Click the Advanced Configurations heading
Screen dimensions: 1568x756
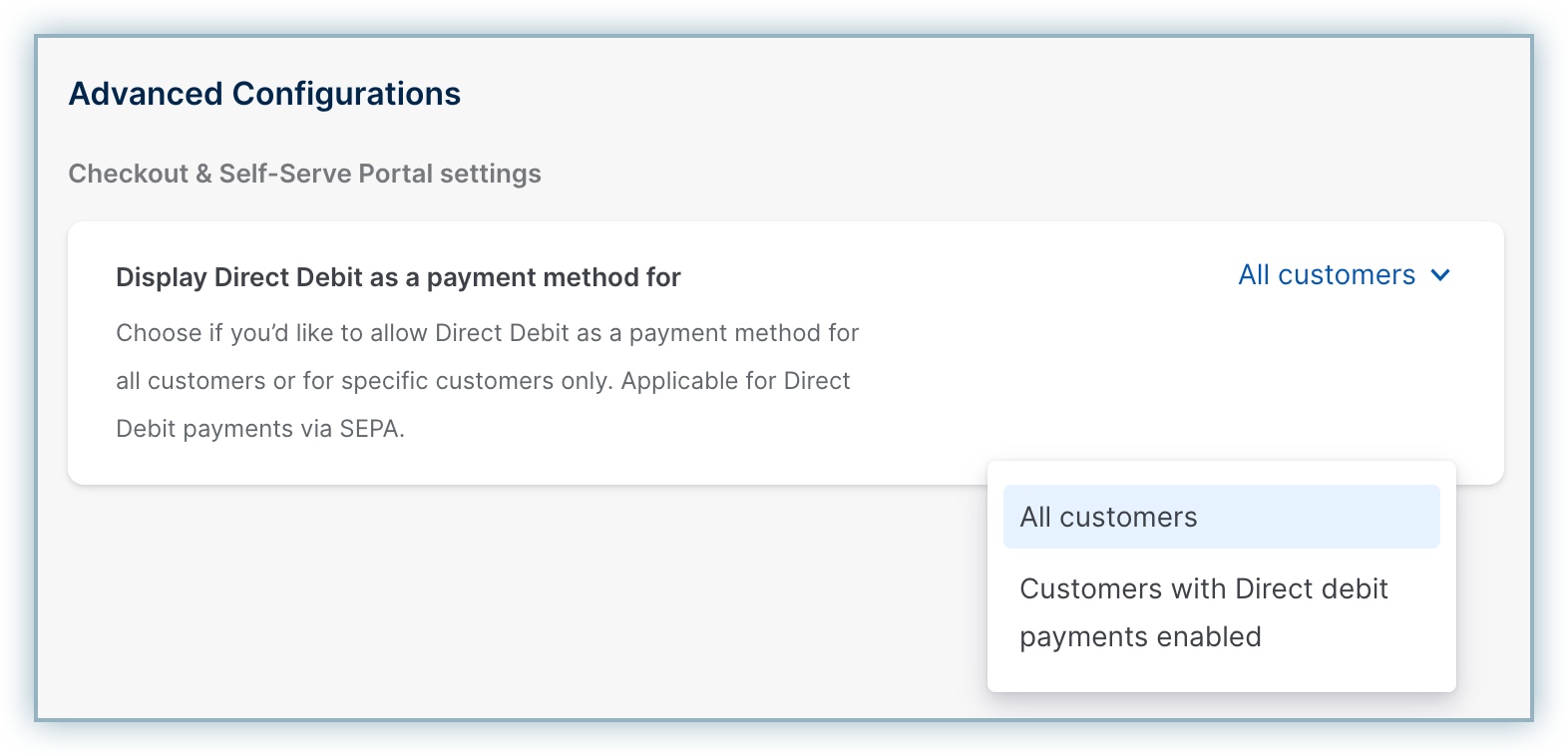(264, 94)
